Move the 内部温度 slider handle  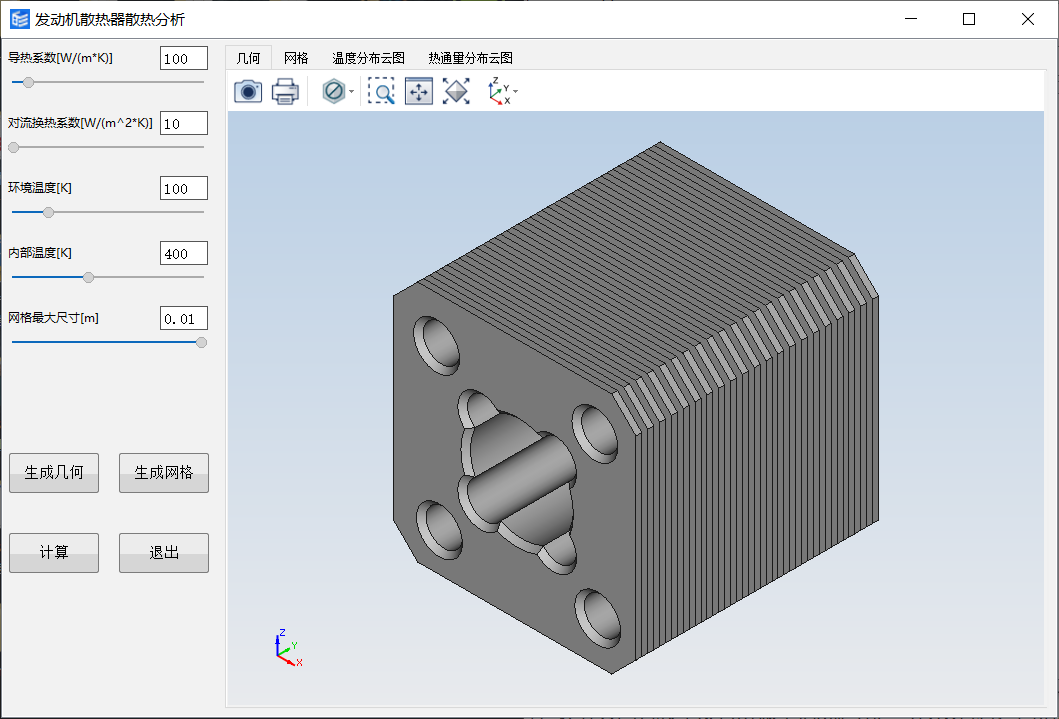88,277
